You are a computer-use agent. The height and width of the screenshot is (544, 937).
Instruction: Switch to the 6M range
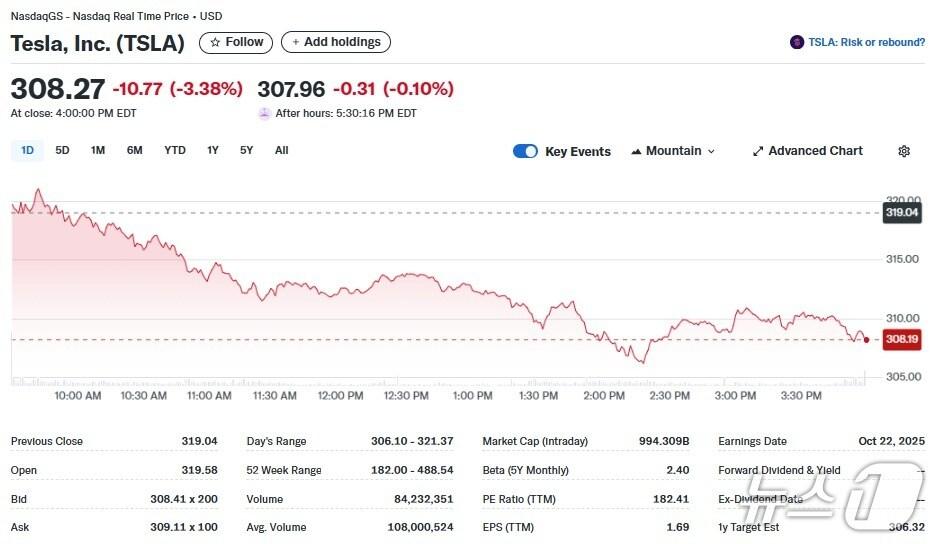coord(134,150)
